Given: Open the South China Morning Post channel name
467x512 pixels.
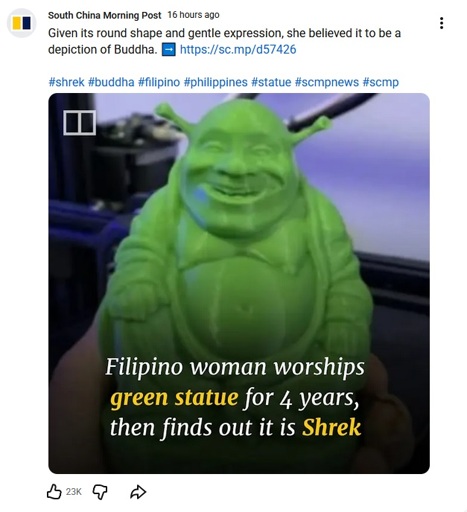Looking at the screenshot, I should click(104, 15).
